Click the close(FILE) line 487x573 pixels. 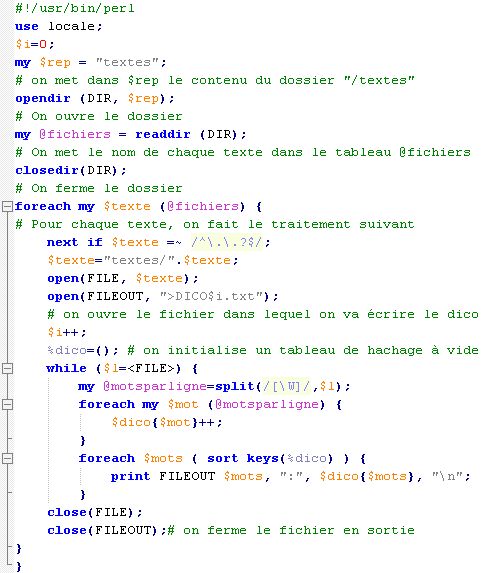[95, 512]
